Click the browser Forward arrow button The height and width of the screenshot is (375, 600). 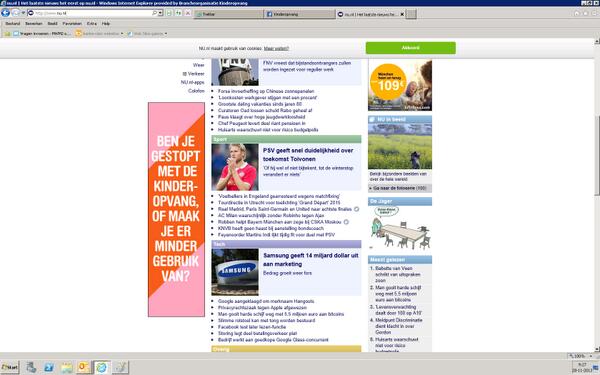tap(15, 13)
